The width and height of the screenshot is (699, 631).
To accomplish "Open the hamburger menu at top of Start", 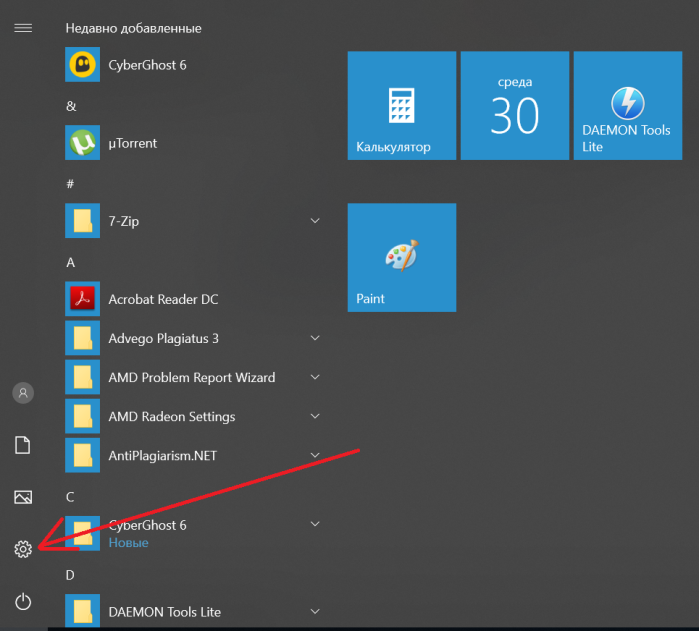I will click(x=23, y=29).
